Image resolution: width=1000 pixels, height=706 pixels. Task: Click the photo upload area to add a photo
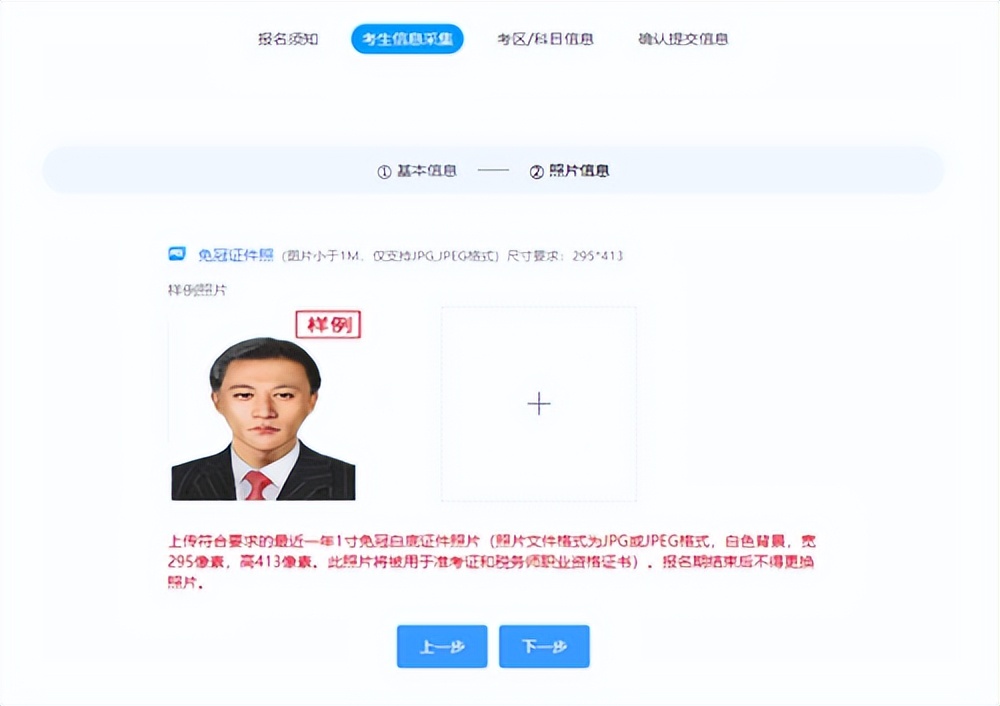tap(539, 404)
